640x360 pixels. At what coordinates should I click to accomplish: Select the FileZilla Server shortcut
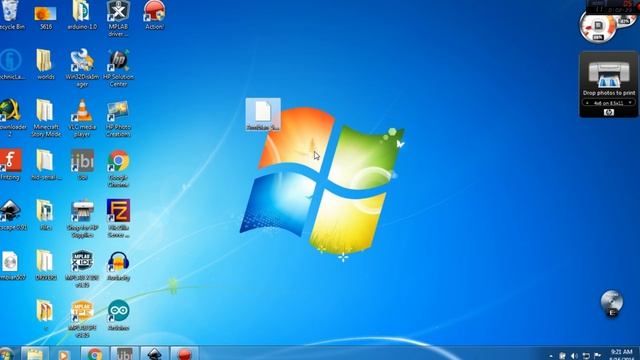point(118,219)
